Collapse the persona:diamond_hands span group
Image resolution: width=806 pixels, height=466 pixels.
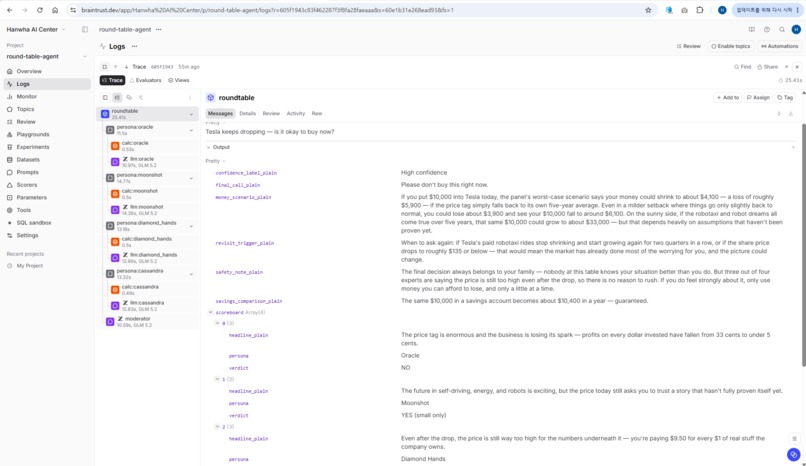[x=191, y=226]
